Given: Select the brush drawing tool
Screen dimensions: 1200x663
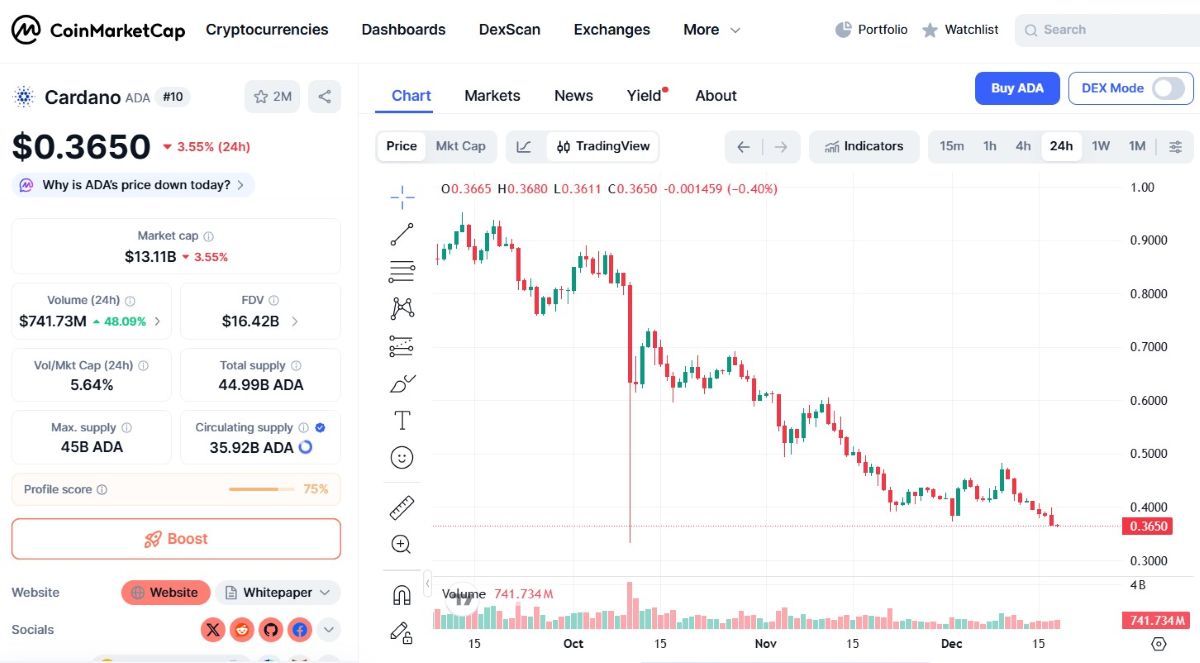Looking at the screenshot, I should coord(402,382).
